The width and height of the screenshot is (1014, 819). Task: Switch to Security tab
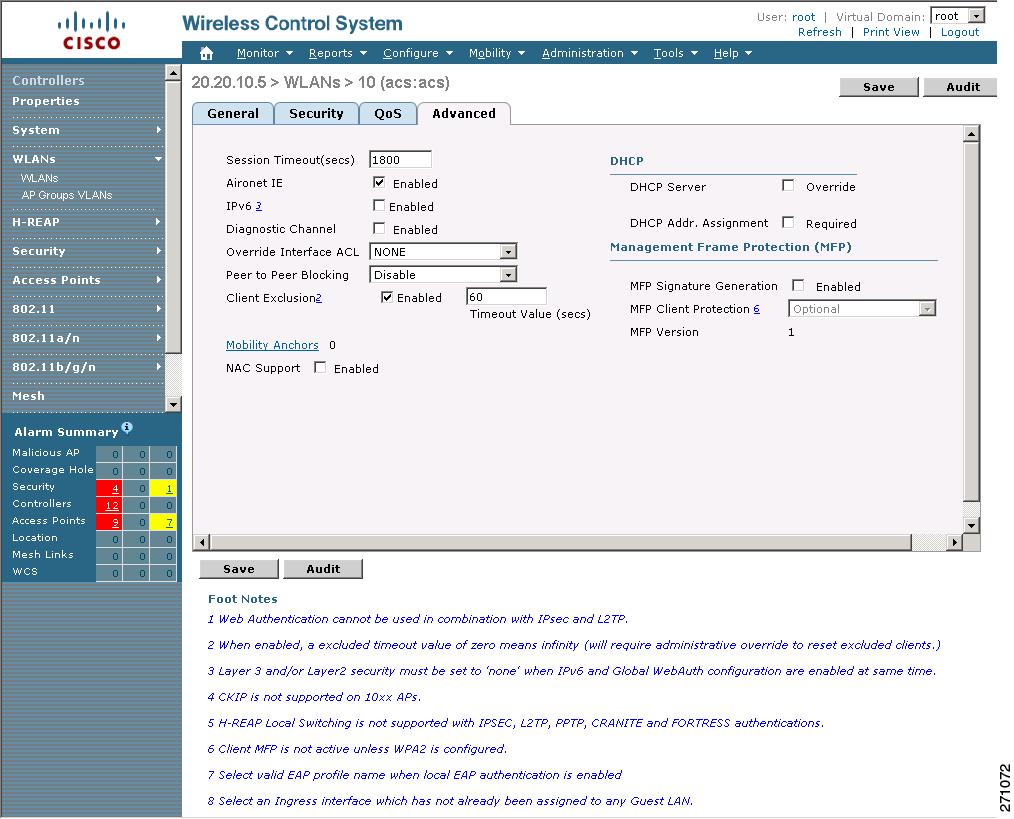click(316, 113)
